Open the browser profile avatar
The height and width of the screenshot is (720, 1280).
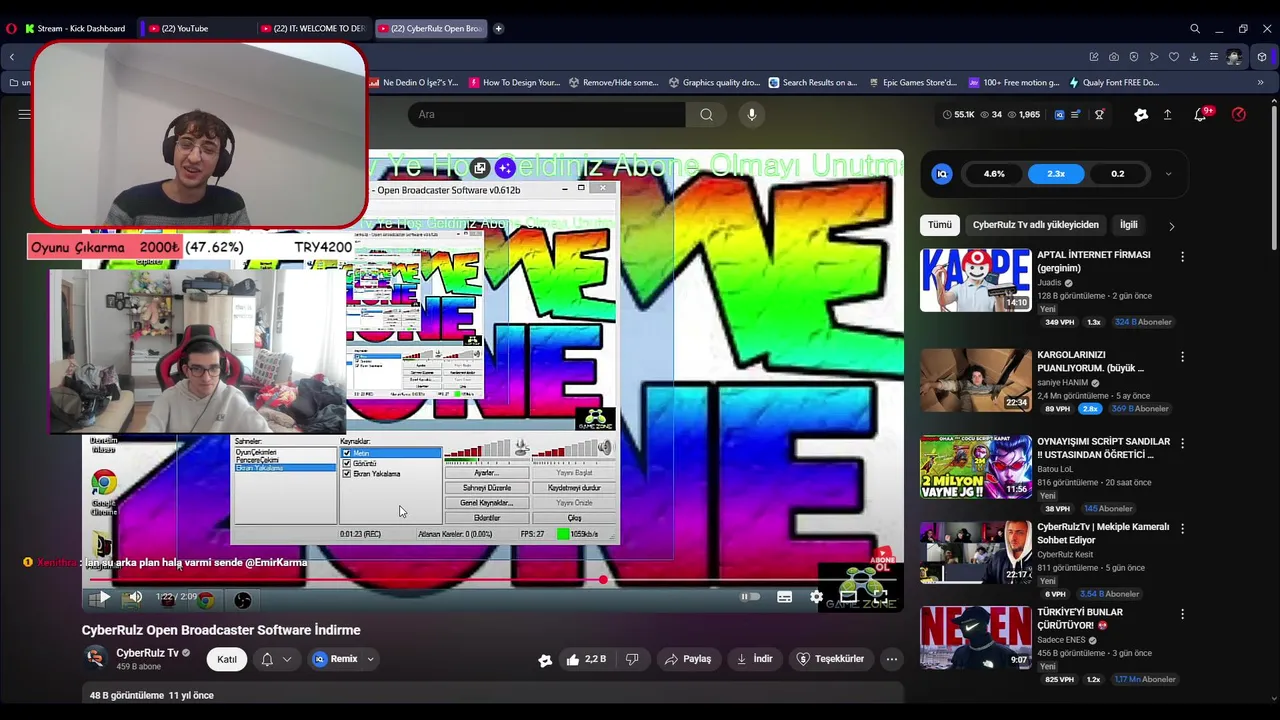[x=1234, y=57]
